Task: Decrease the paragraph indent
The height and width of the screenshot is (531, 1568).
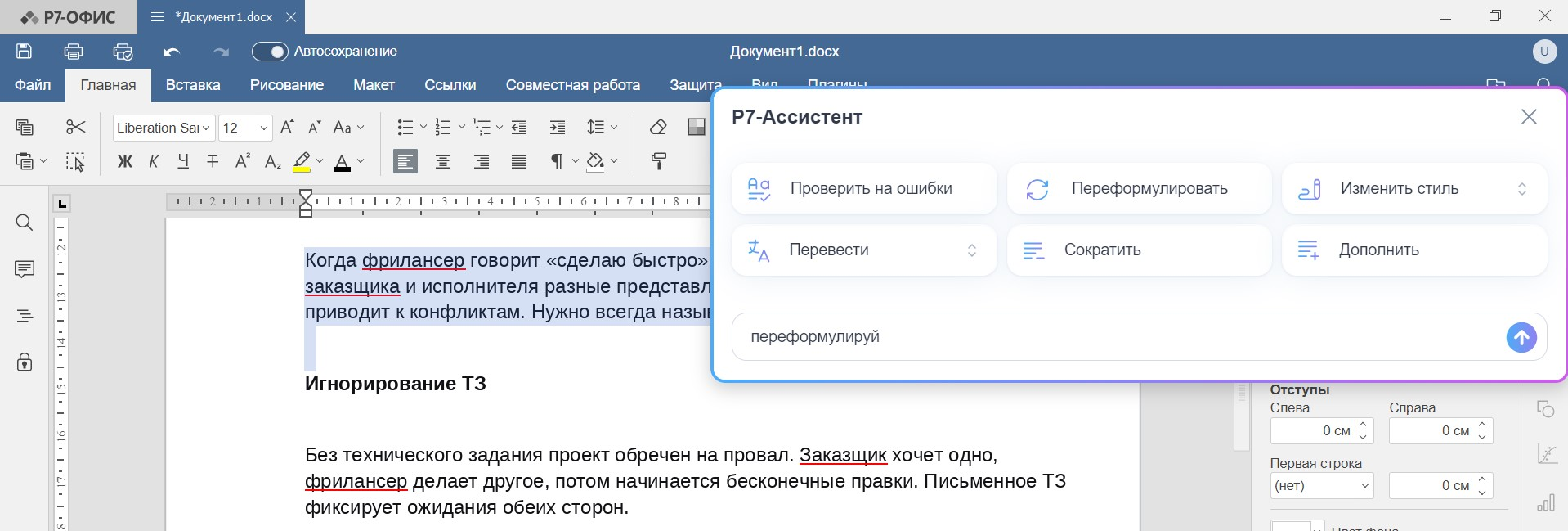Action: [519, 127]
